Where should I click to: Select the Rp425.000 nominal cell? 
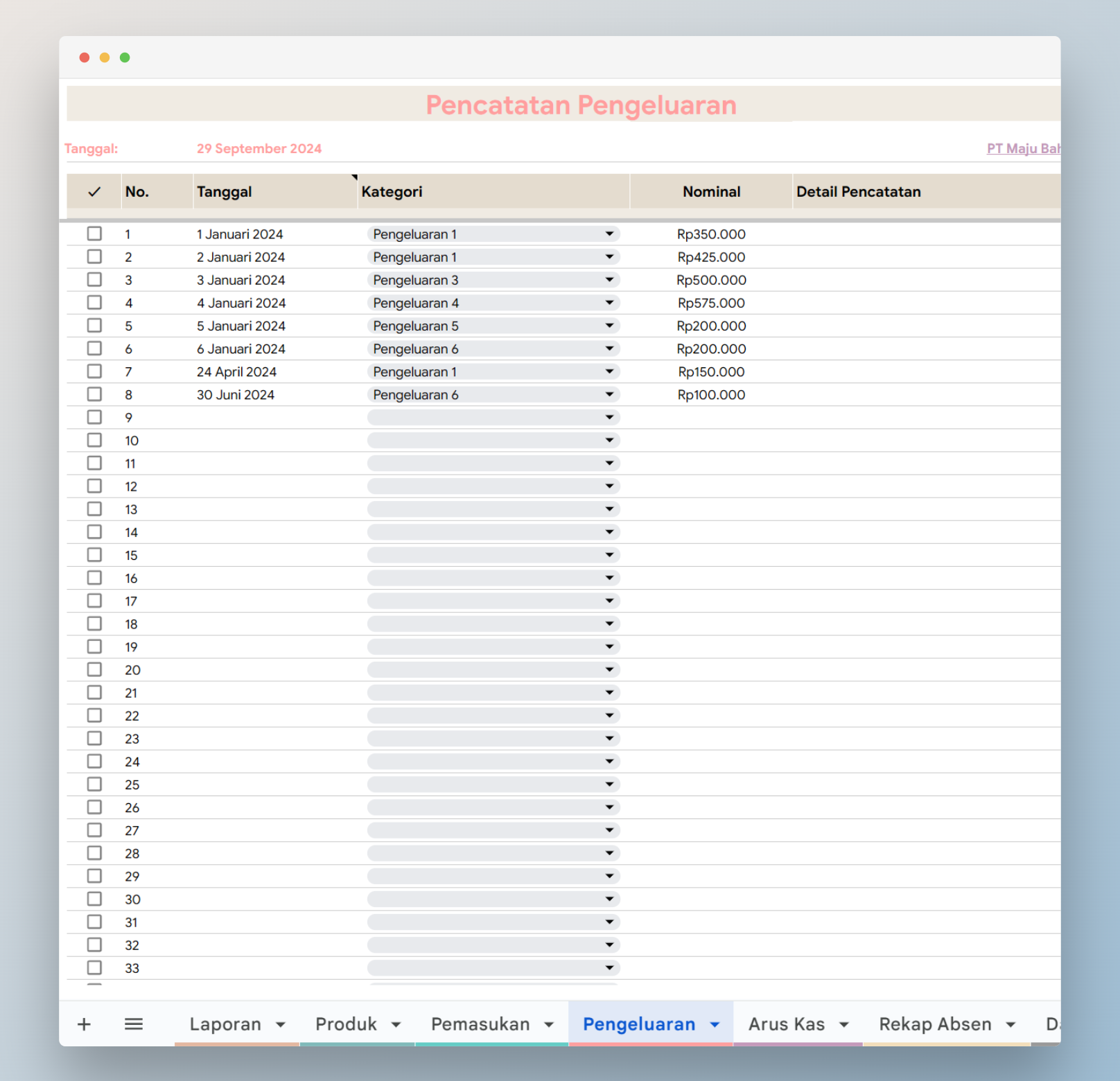pyautogui.click(x=711, y=257)
